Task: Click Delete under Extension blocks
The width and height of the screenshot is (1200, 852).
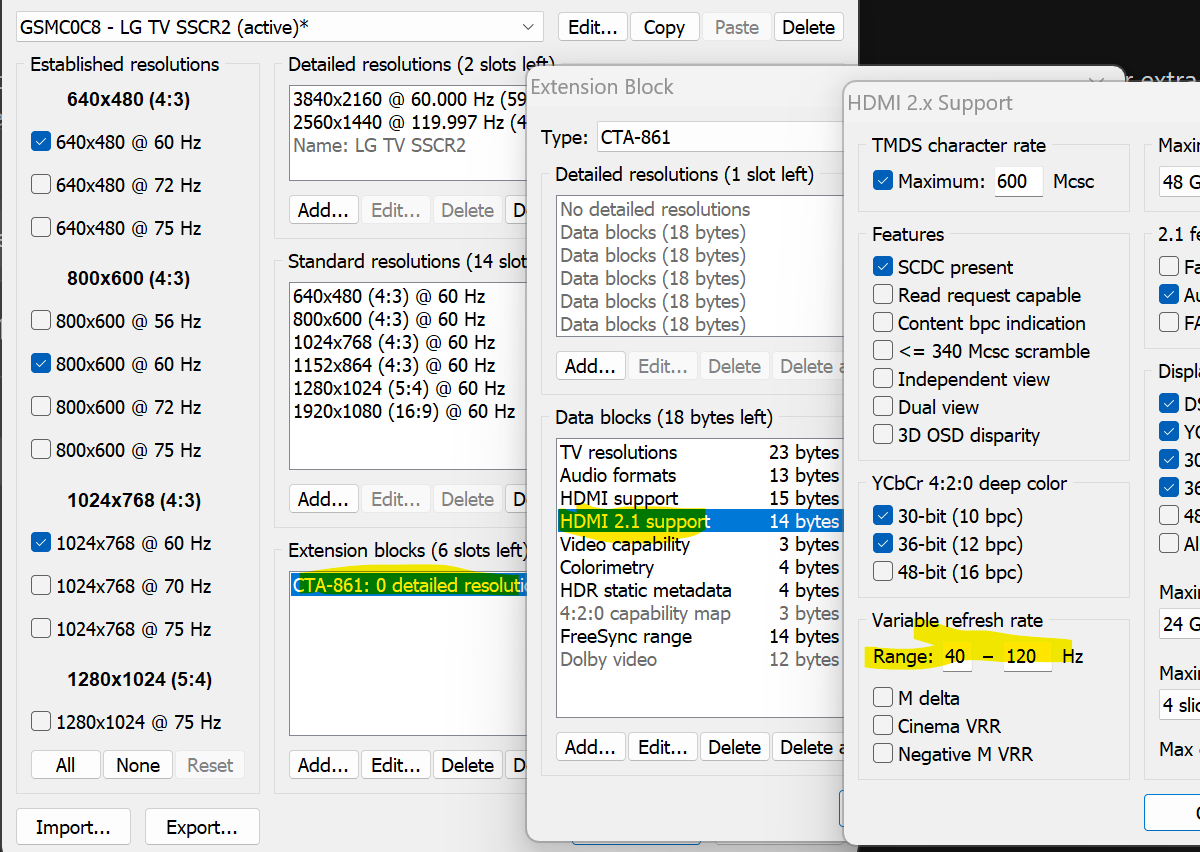Action: 468,765
